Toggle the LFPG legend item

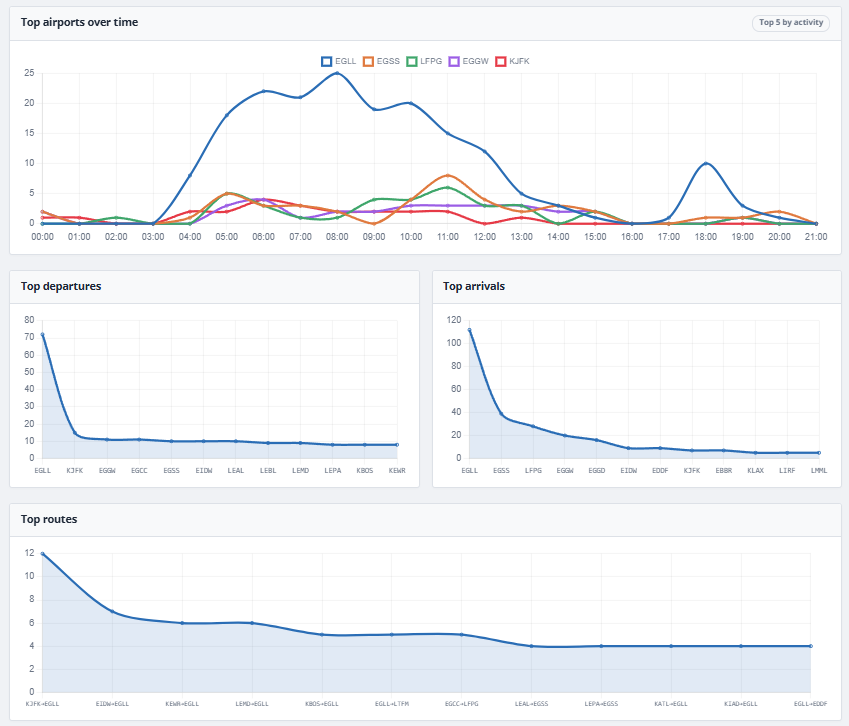[x=424, y=61]
